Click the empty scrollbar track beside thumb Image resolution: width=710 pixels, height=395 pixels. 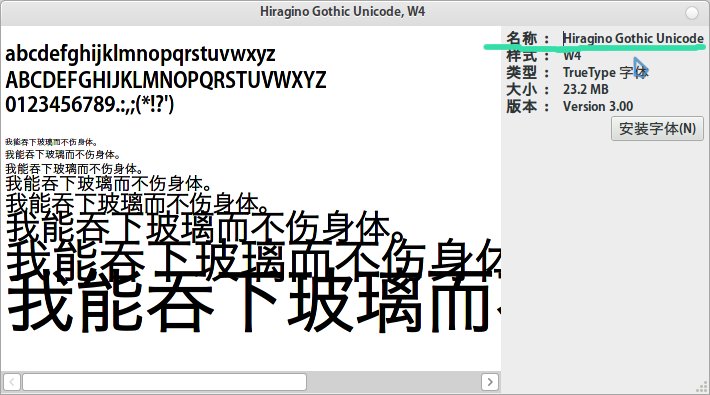coord(393,382)
